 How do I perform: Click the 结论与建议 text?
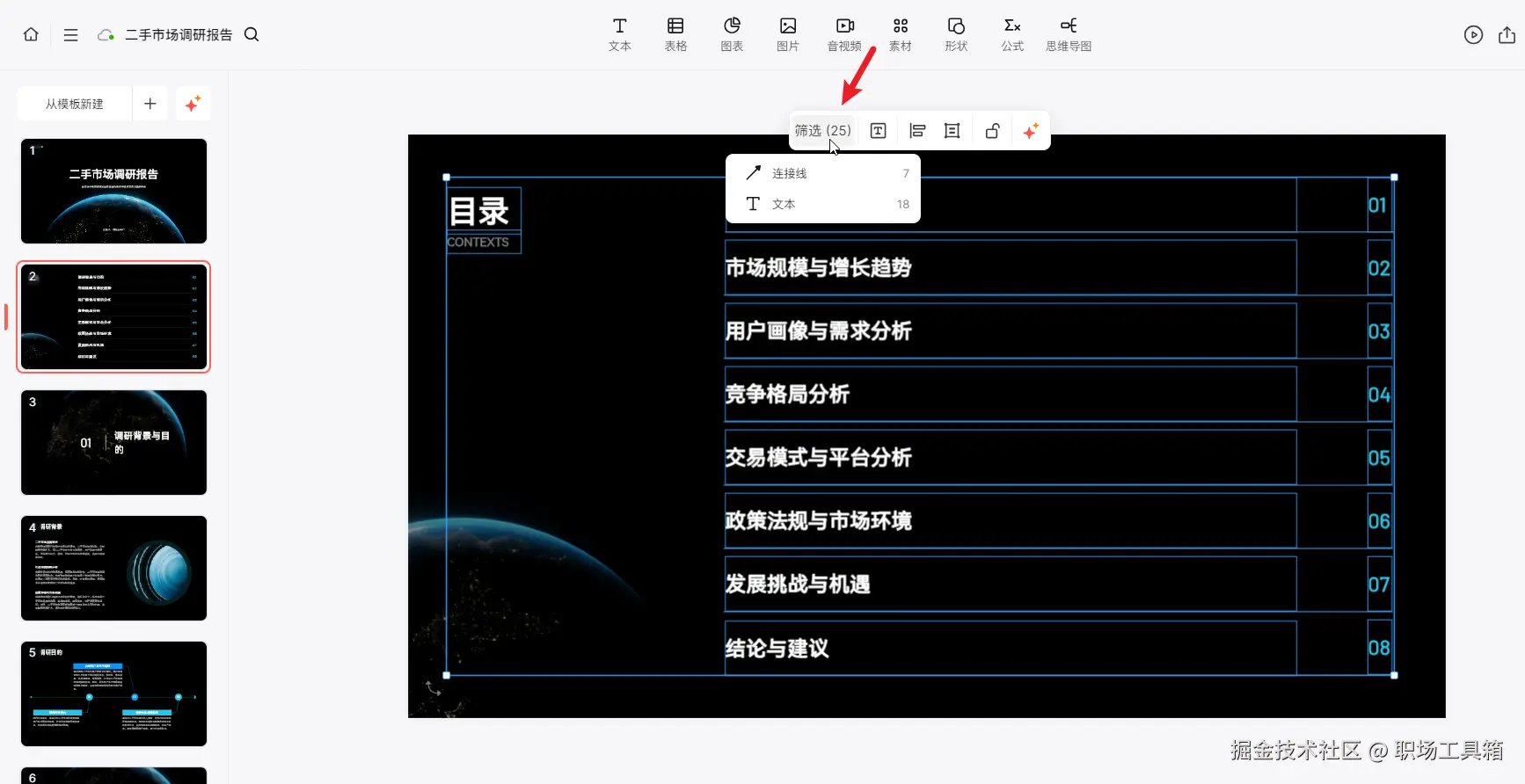click(x=777, y=649)
